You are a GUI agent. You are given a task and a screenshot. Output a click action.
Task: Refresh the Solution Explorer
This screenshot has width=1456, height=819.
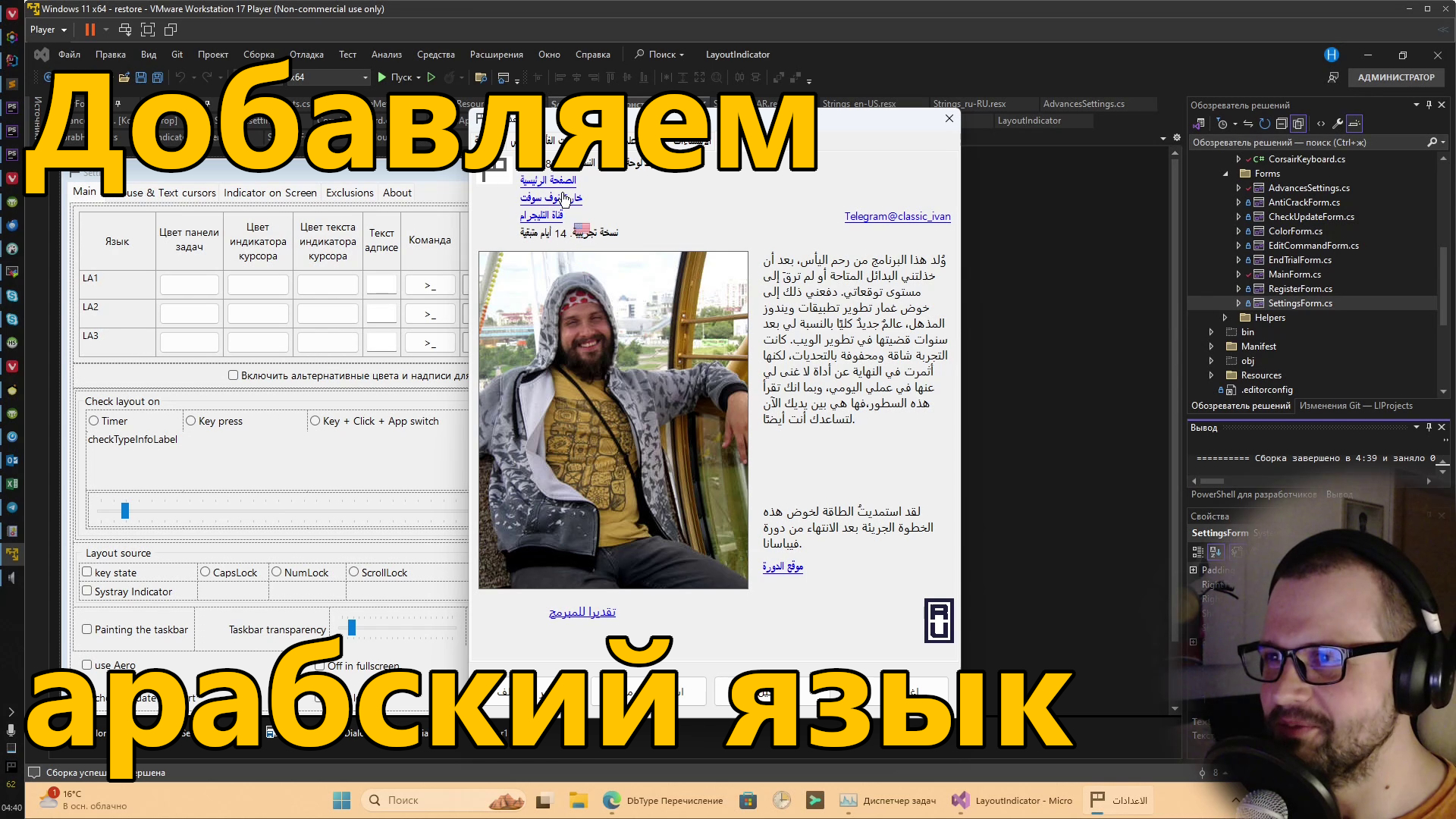(1264, 124)
